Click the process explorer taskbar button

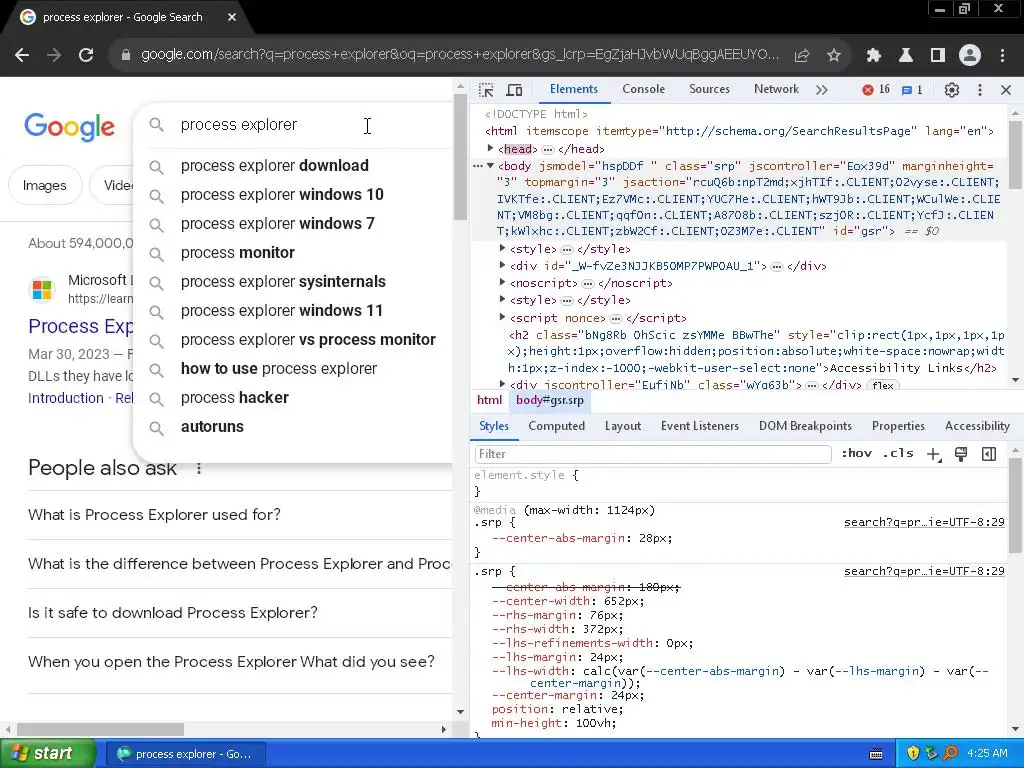coord(185,754)
